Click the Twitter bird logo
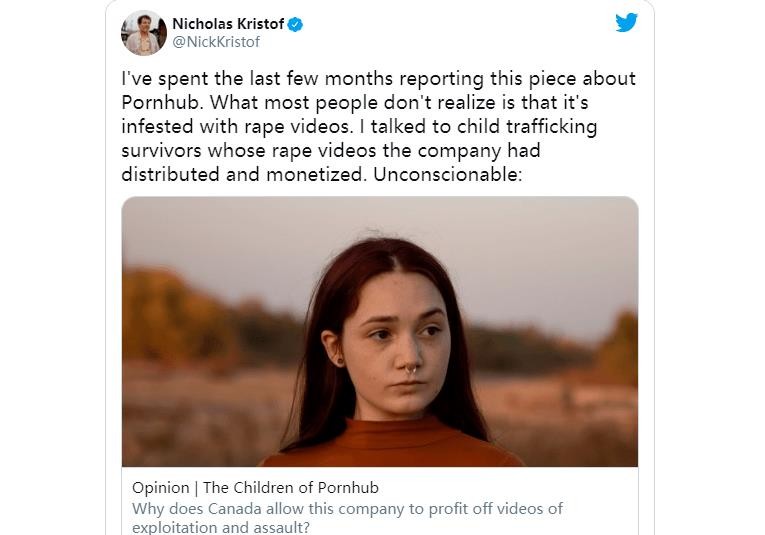 tap(627, 22)
